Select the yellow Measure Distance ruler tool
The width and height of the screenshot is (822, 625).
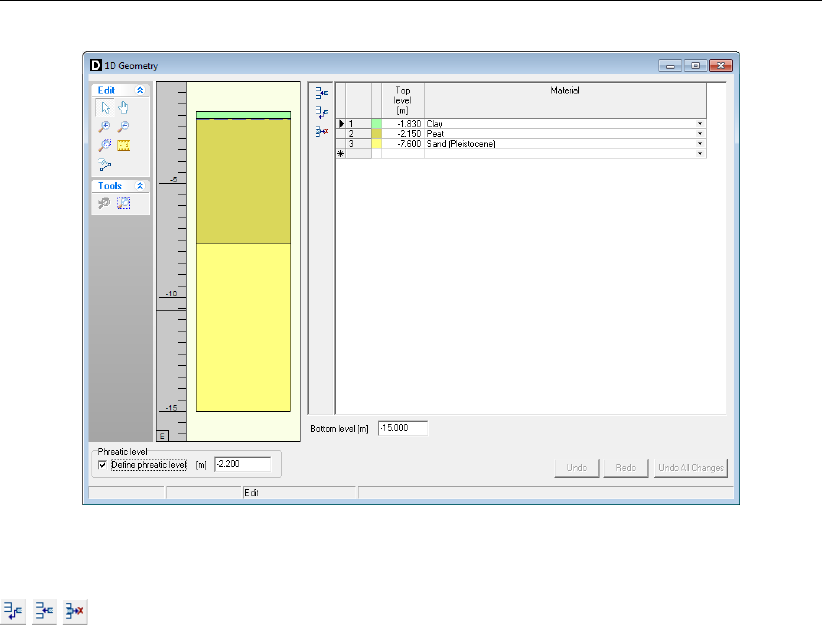click(x=124, y=145)
